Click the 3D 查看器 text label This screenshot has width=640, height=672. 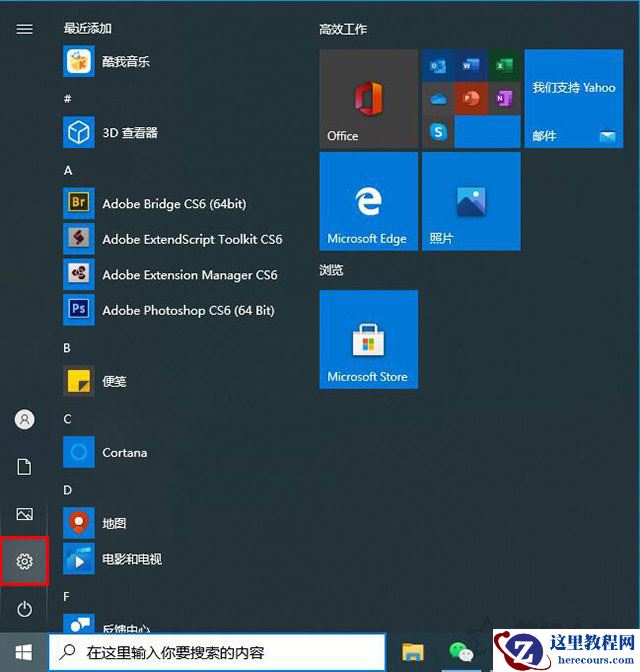pos(130,132)
